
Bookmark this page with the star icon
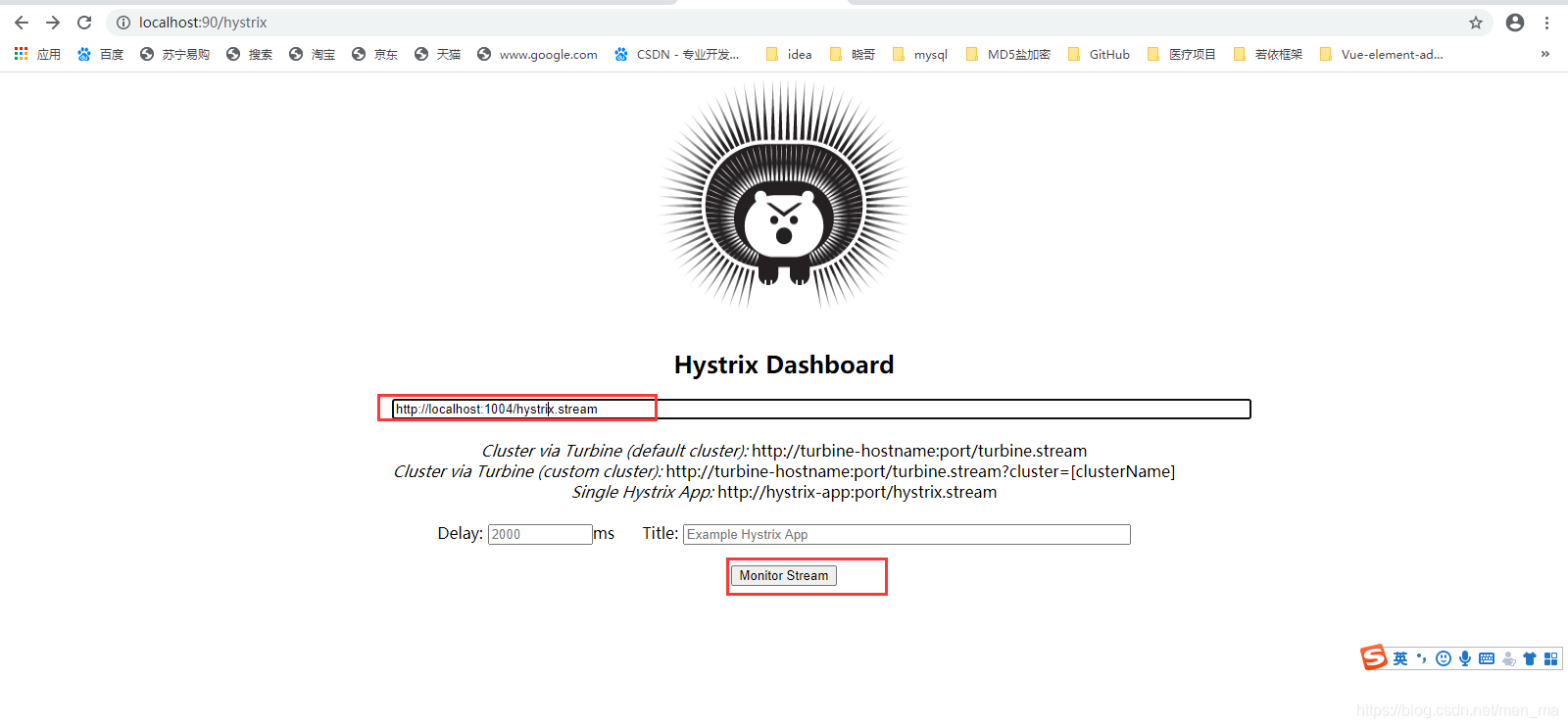tap(1476, 23)
